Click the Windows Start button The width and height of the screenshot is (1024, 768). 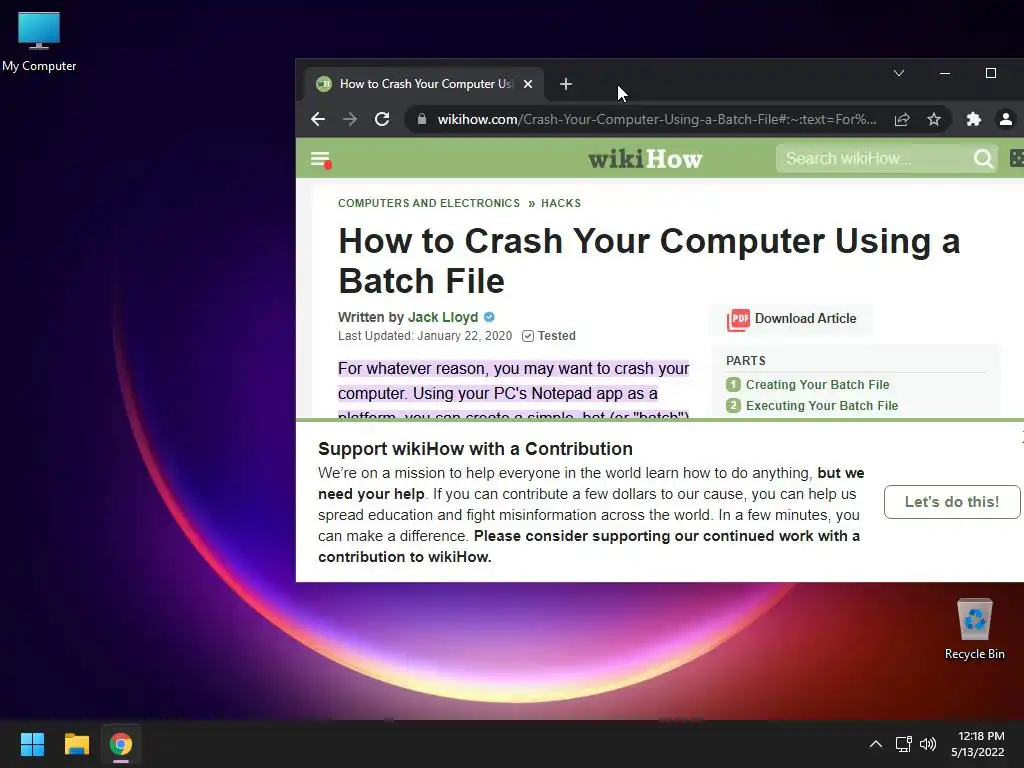coord(32,744)
